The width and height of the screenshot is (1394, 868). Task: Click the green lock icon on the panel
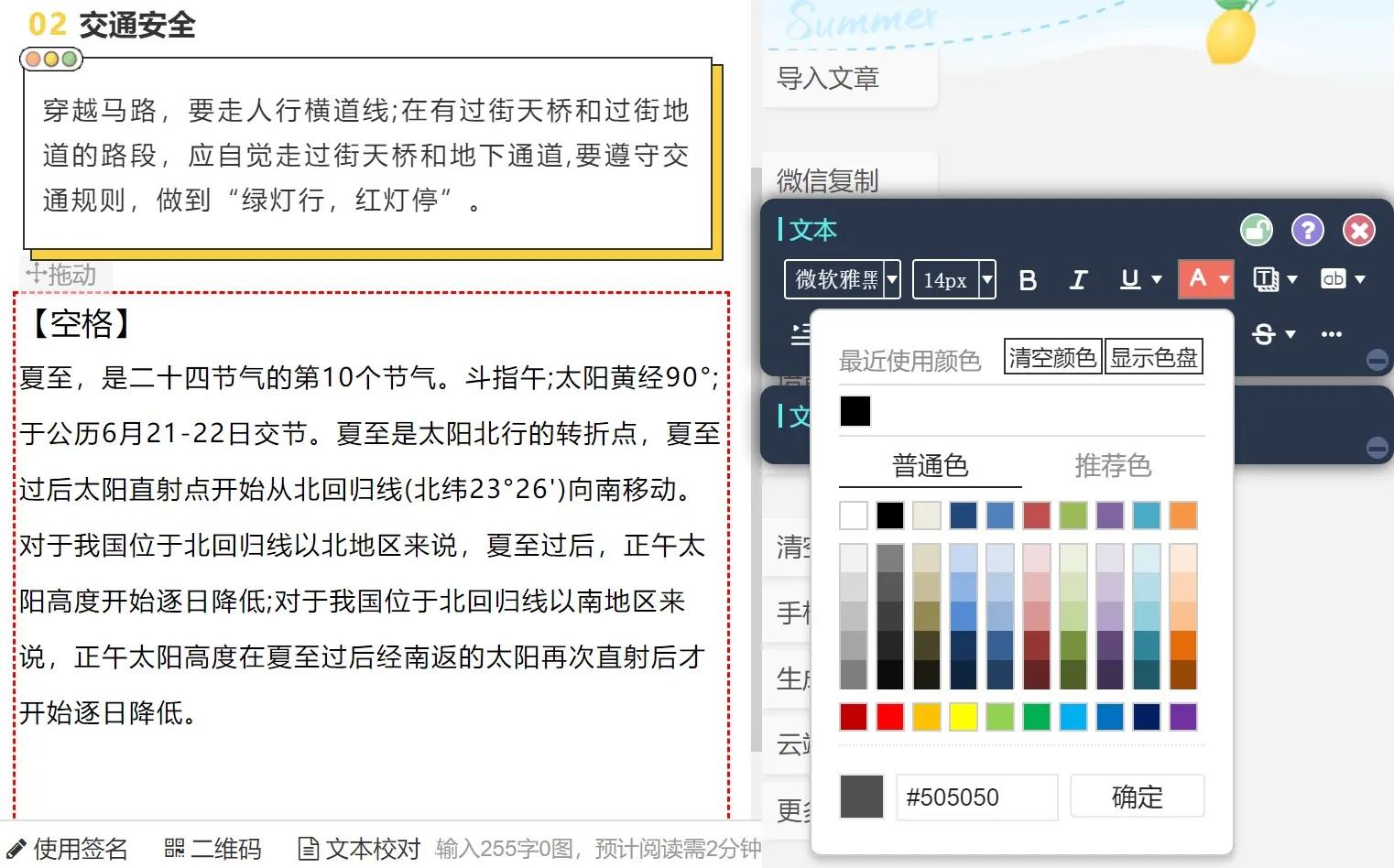[x=1257, y=230]
